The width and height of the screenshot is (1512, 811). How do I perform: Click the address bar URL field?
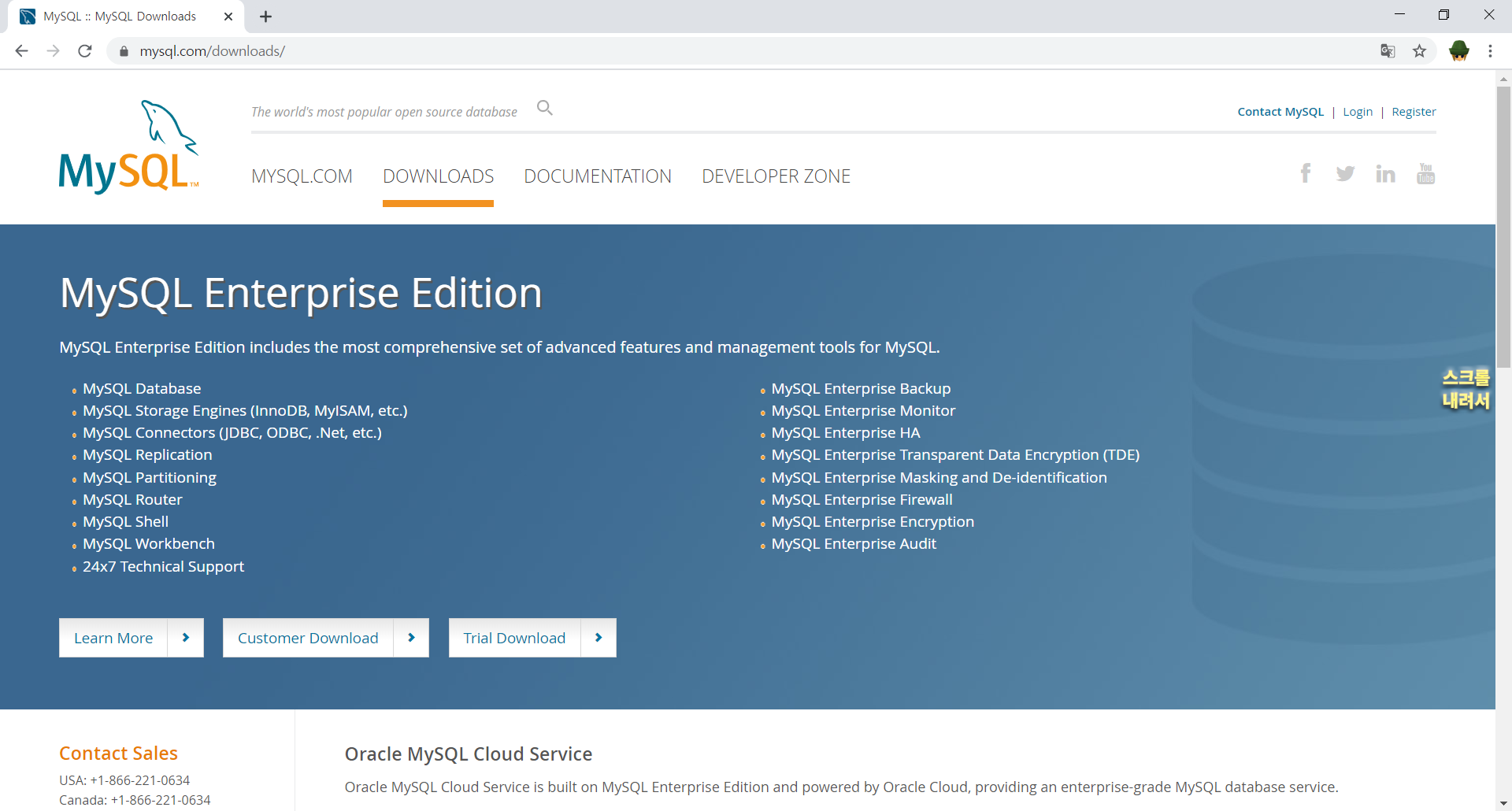coord(740,51)
